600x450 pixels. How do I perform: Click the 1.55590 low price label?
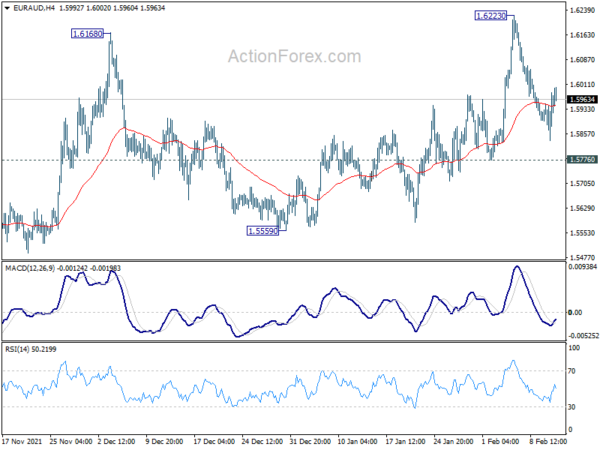pyautogui.click(x=263, y=231)
